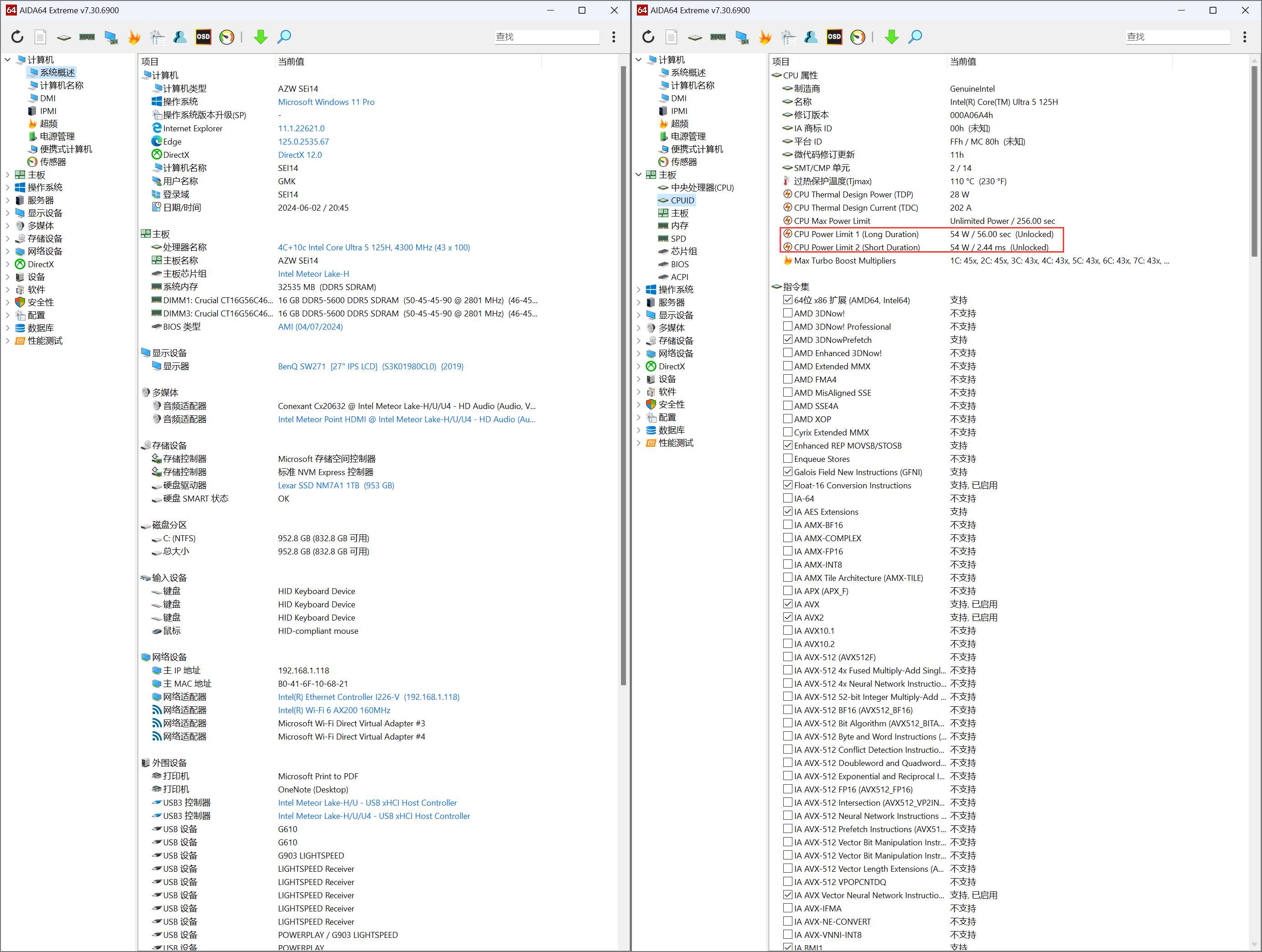
Task: Toggle the AMD 3DNow! checkbox
Action: tap(788, 313)
